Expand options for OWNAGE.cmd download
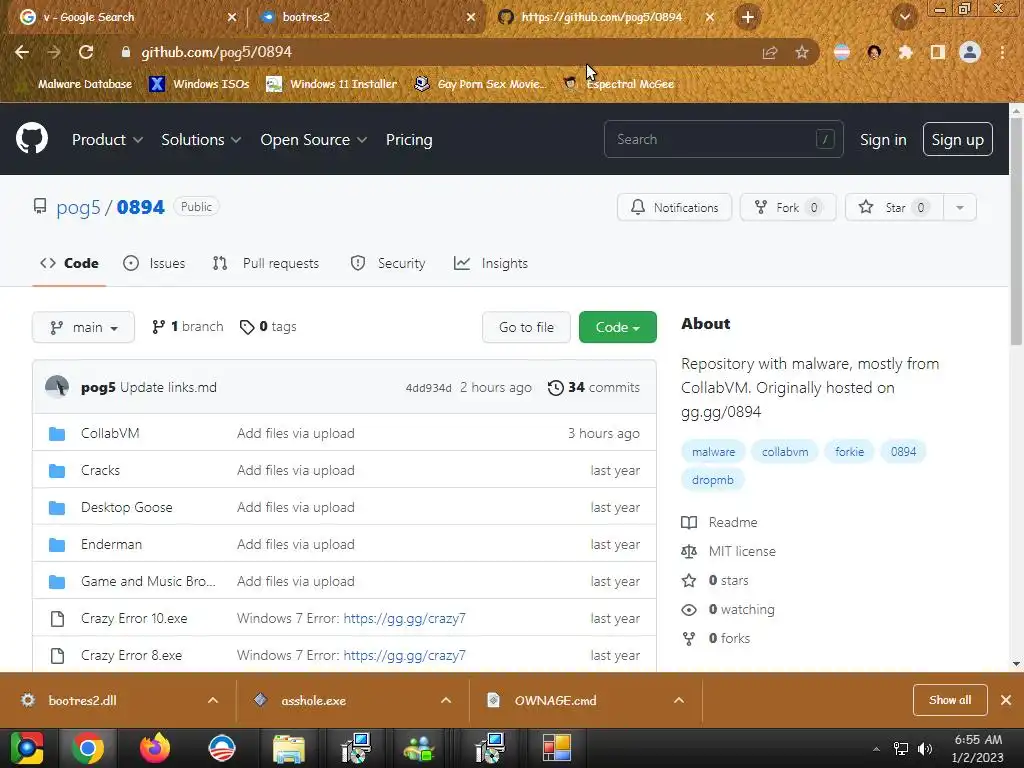 679,700
